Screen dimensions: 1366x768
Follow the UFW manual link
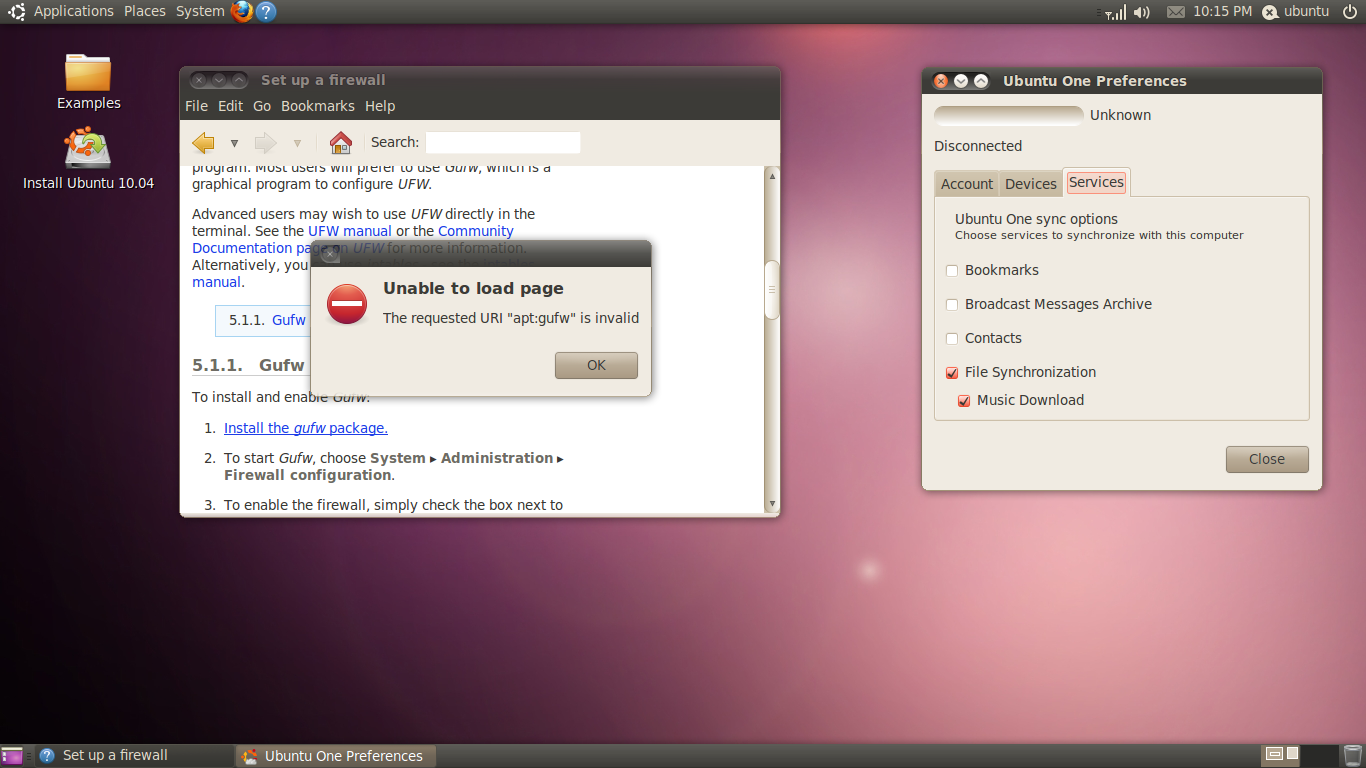pos(350,231)
